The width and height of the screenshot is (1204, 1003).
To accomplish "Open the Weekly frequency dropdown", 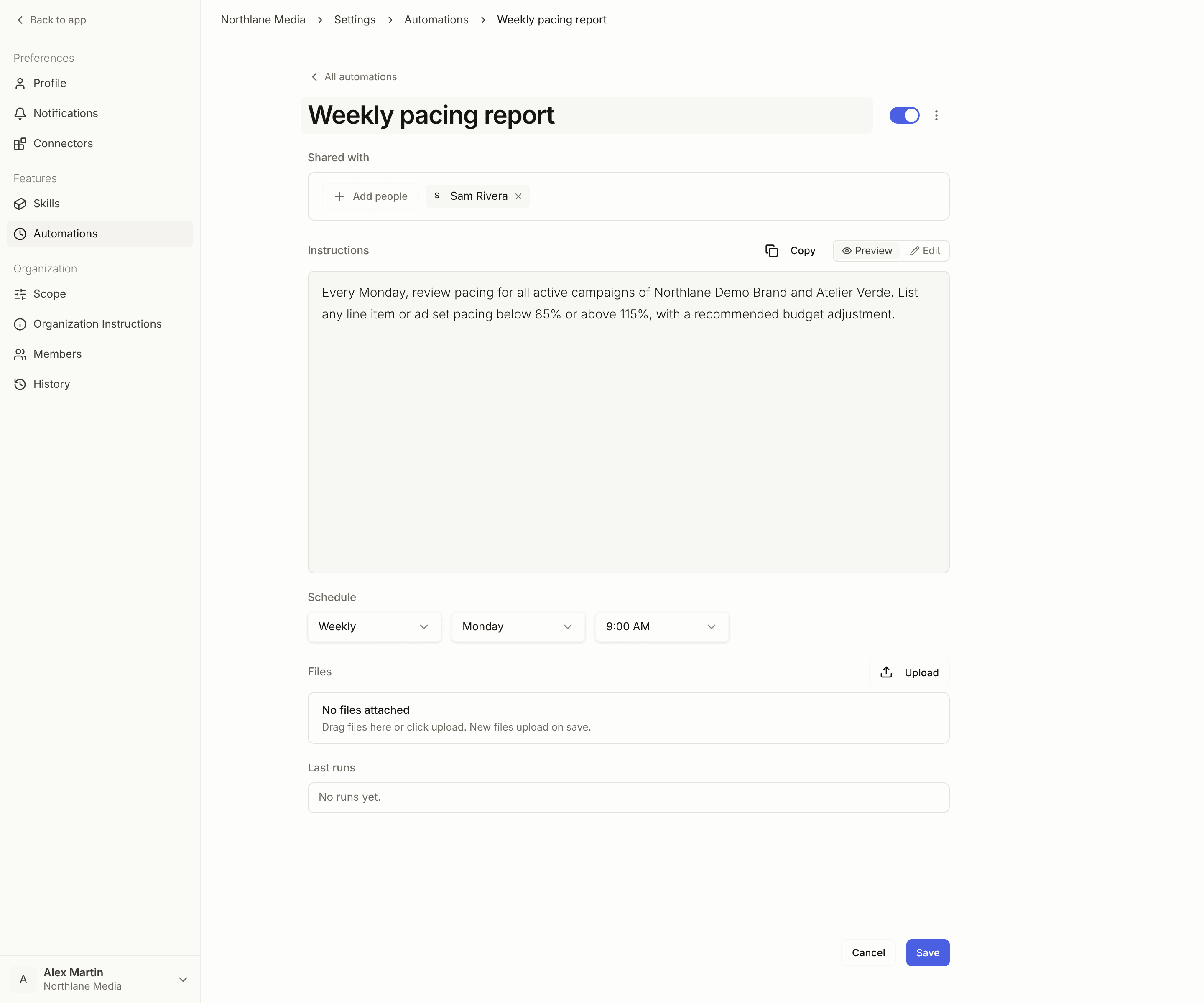I will (x=375, y=626).
